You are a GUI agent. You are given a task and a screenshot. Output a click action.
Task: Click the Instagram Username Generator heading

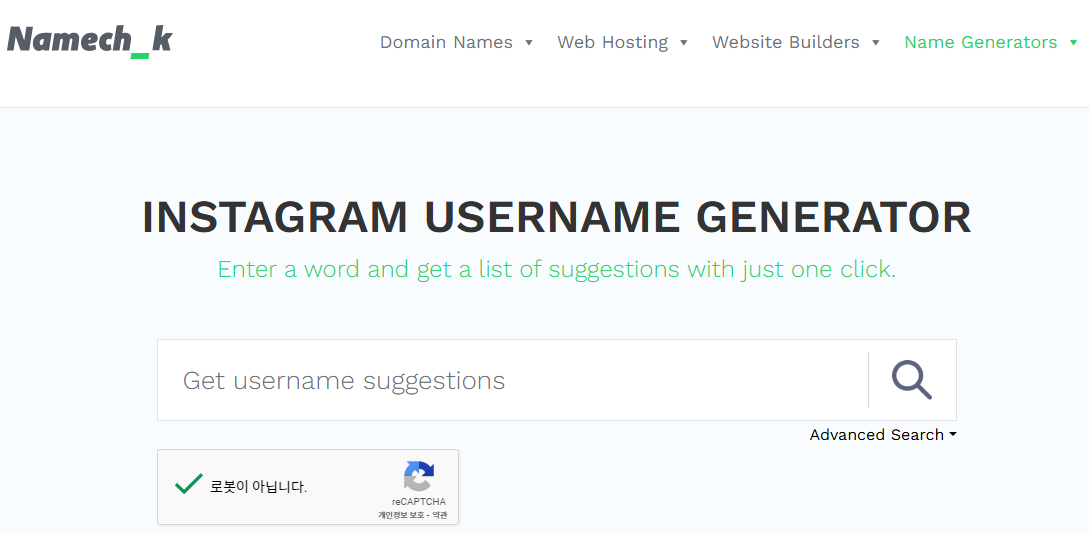click(556, 217)
